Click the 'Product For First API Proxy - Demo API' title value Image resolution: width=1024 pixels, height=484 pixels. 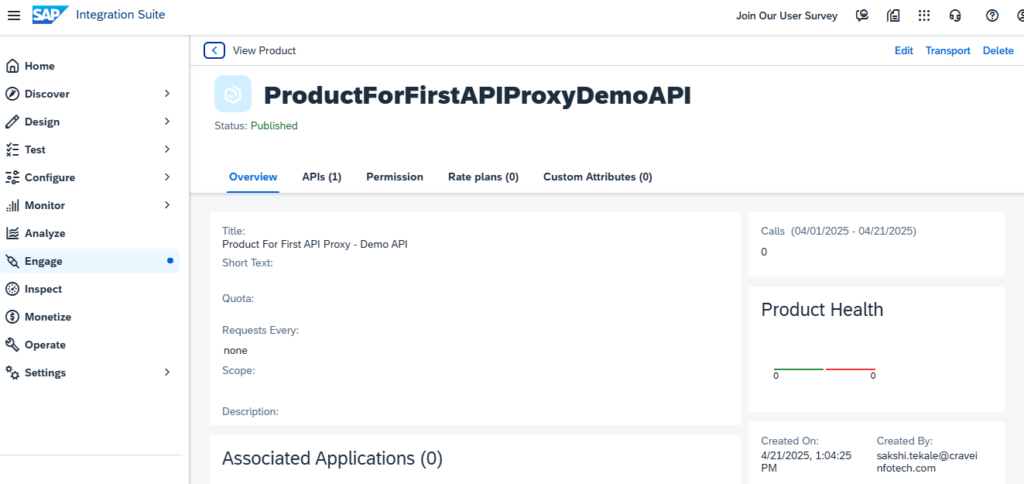(315, 244)
